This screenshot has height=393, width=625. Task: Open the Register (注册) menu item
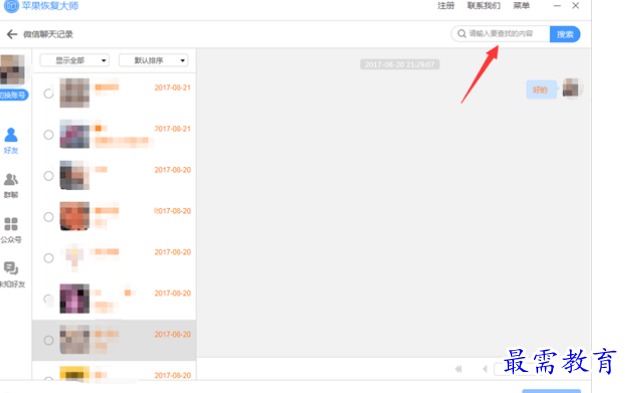tap(446, 6)
